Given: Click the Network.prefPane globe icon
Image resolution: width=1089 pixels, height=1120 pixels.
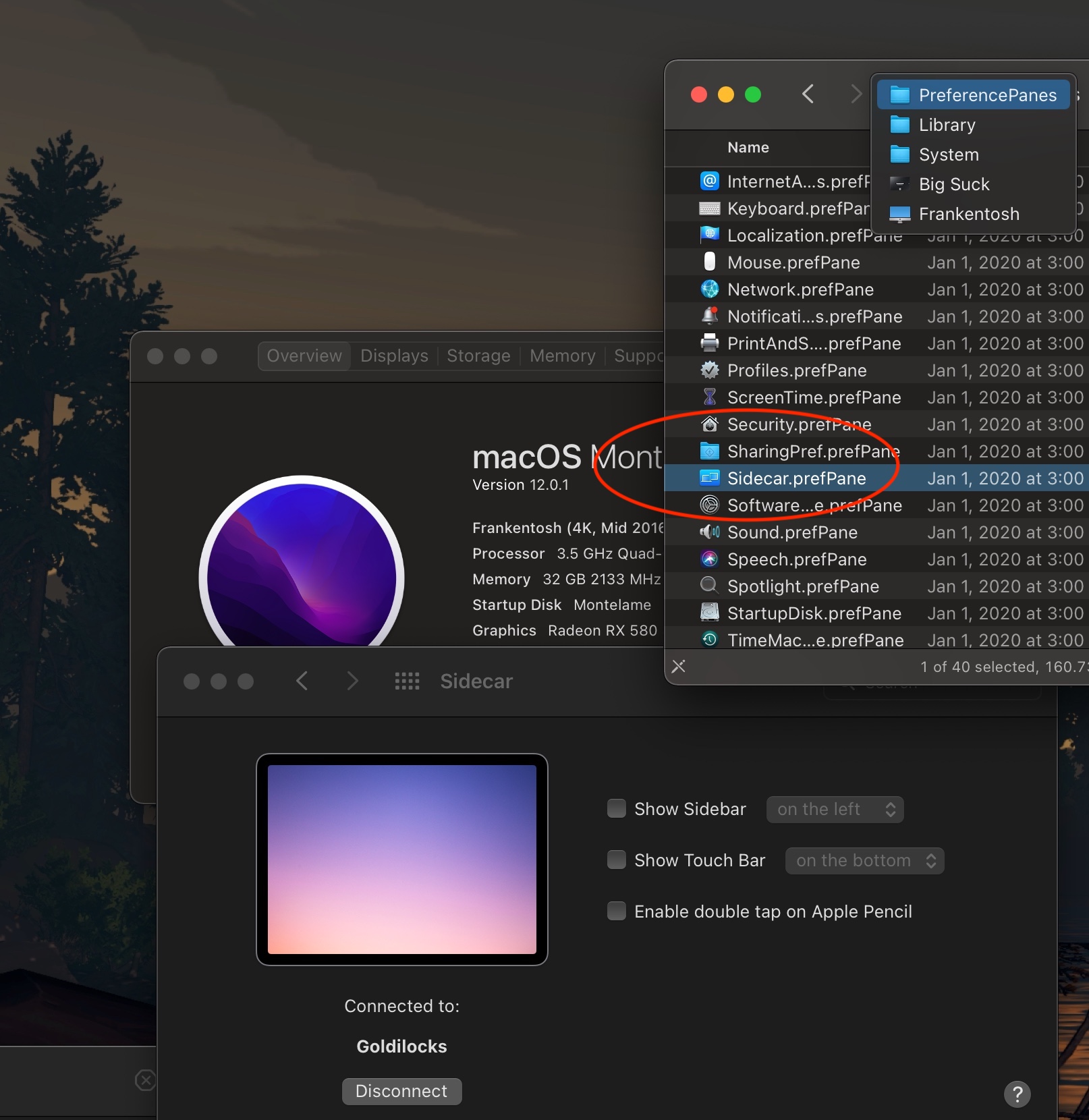Looking at the screenshot, I should click(x=709, y=289).
